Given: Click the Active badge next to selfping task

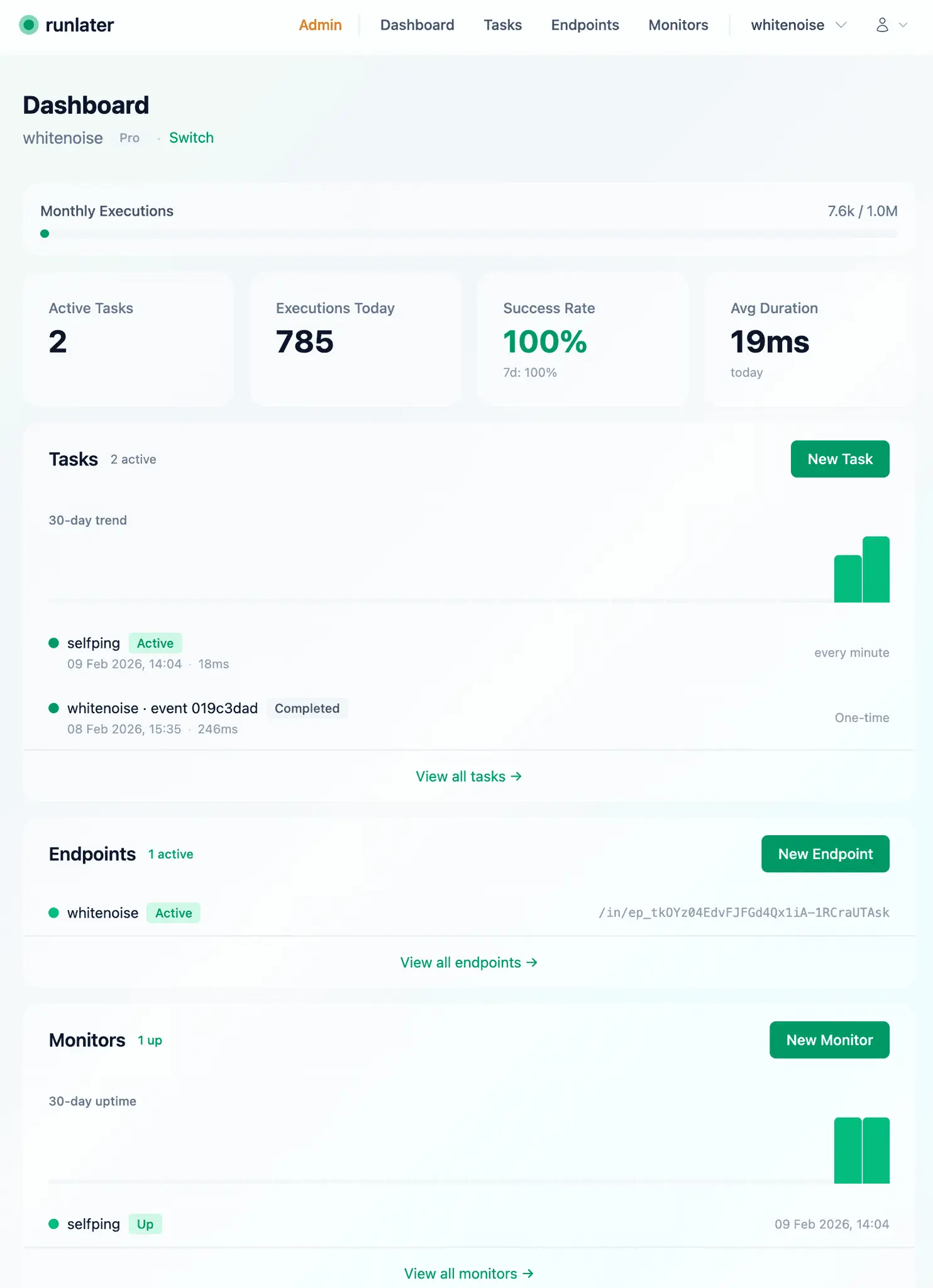Looking at the screenshot, I should (x=155, y=643).
